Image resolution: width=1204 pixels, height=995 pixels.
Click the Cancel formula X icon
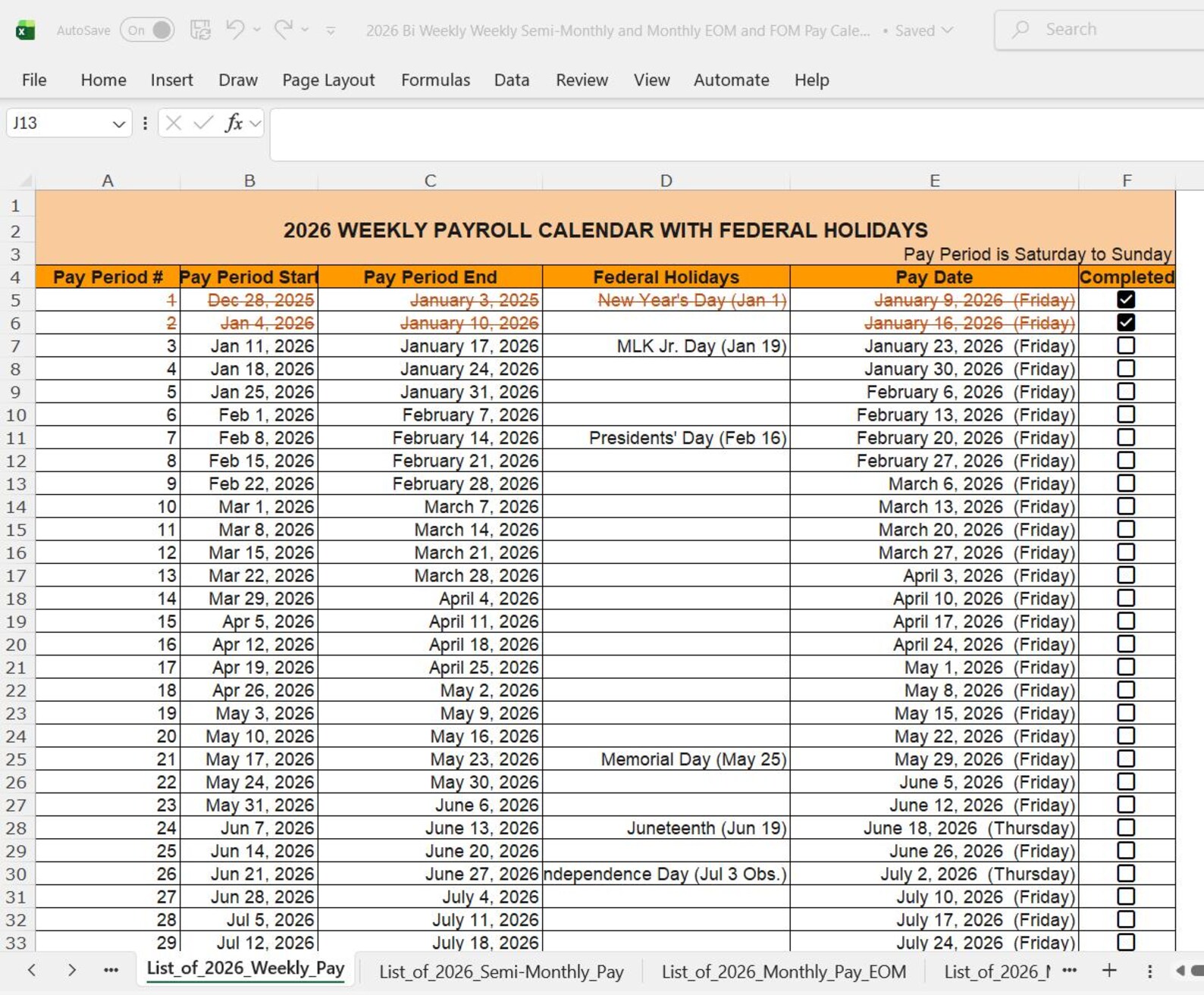point(174,123)
